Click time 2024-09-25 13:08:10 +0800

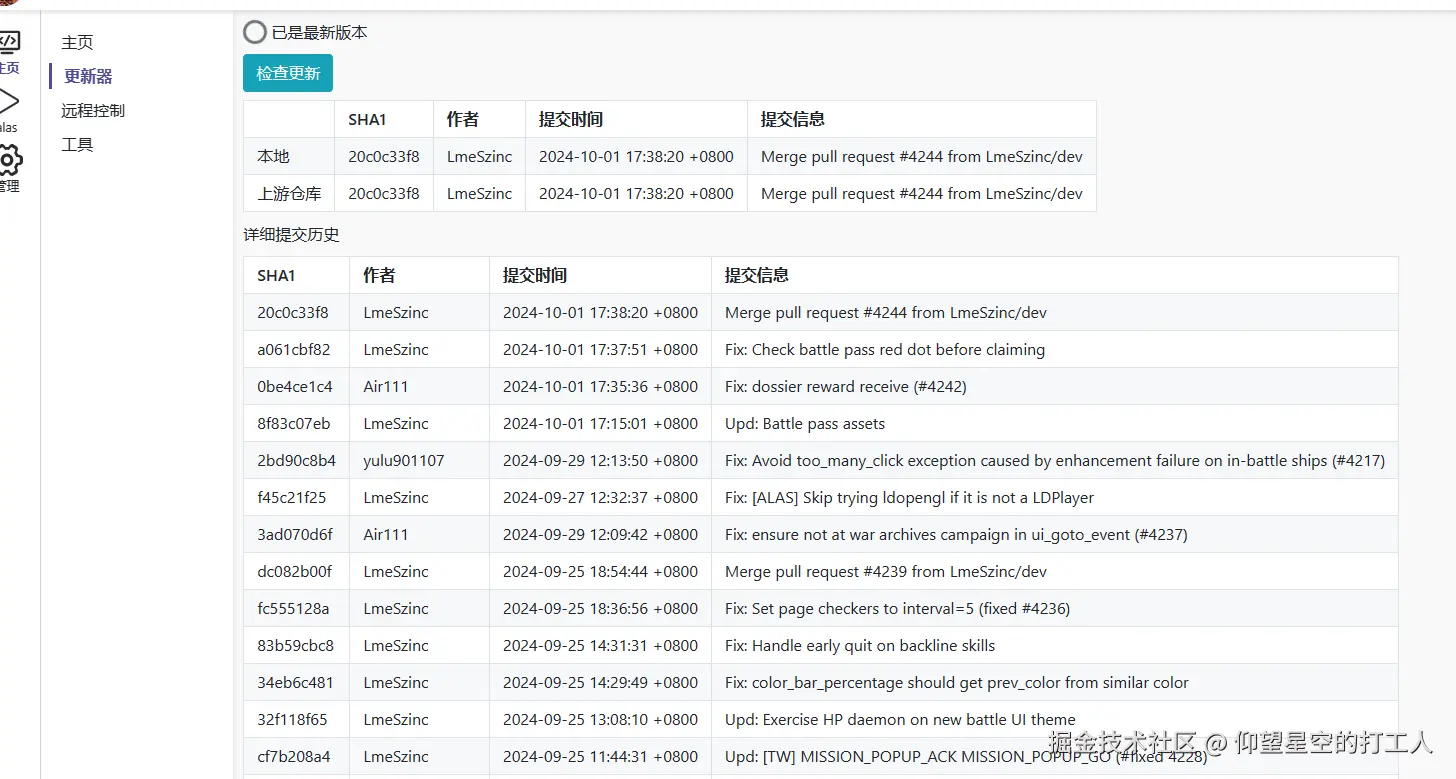tap(600, 719)
